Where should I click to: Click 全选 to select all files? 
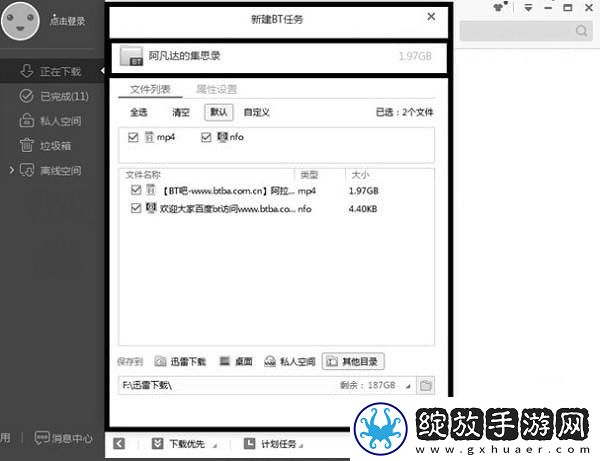pyautogui.click(x=139, y=112)
